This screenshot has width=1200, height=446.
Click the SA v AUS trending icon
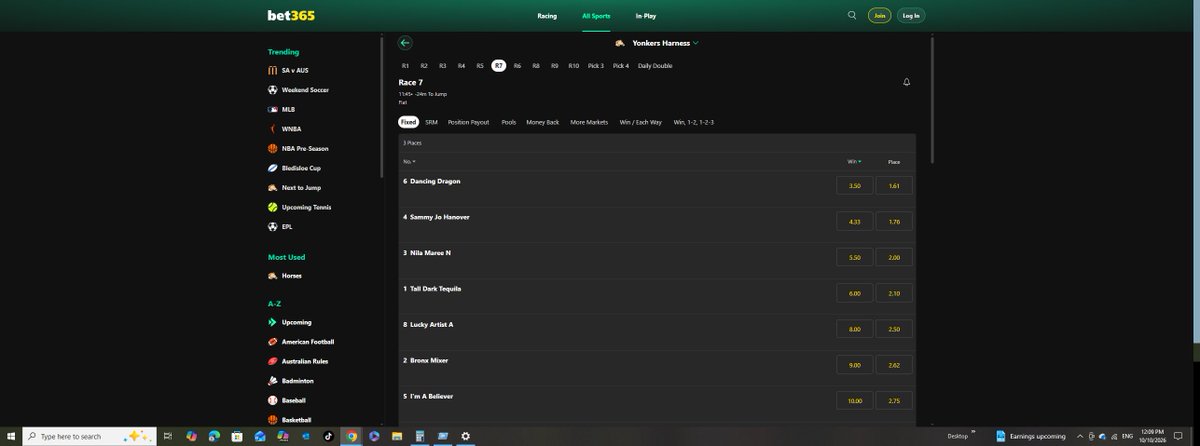pyautogui.click(x=272, y=71)
